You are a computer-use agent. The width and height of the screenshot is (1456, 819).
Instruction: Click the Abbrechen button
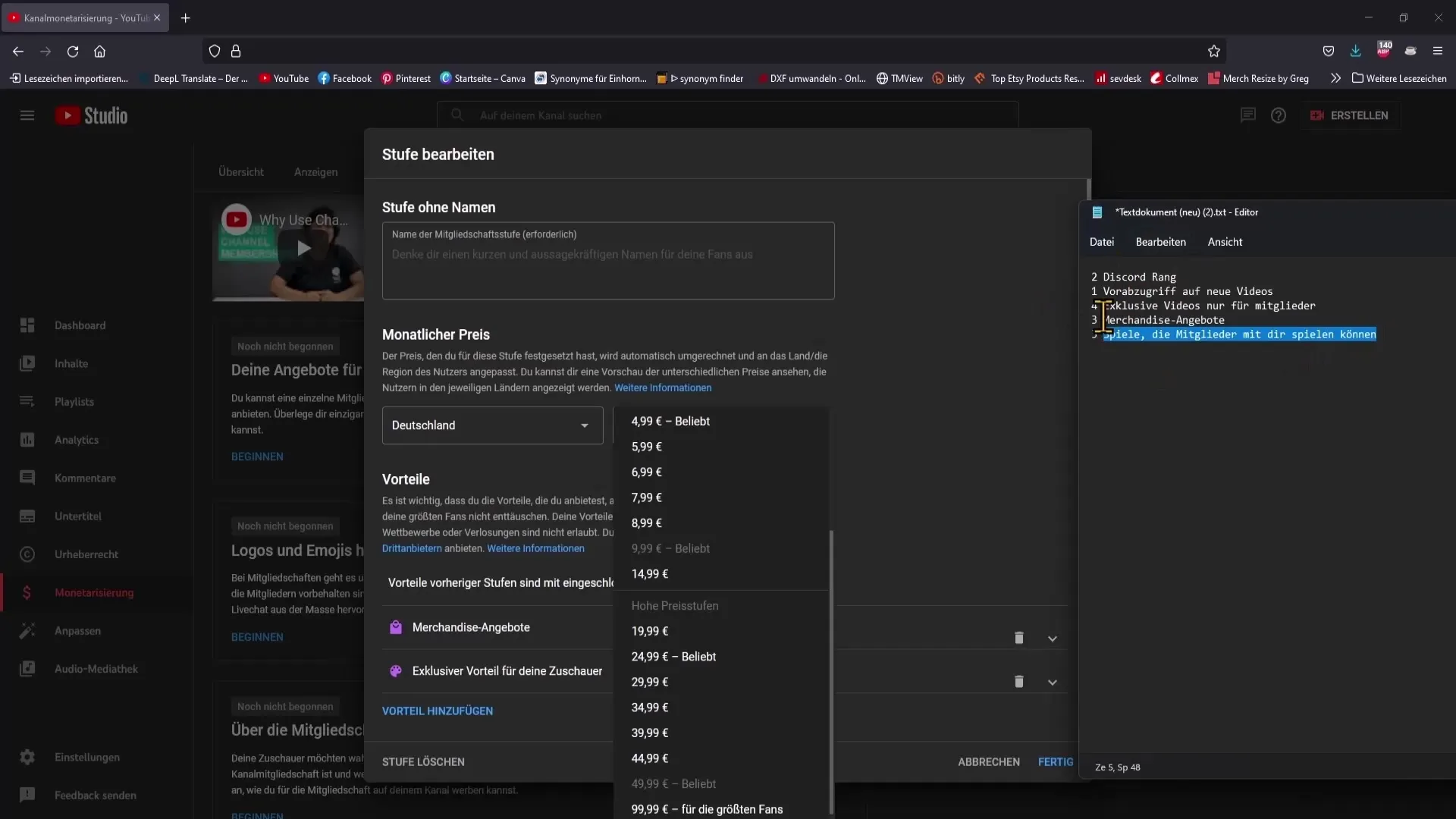click(x=989, y=761)
